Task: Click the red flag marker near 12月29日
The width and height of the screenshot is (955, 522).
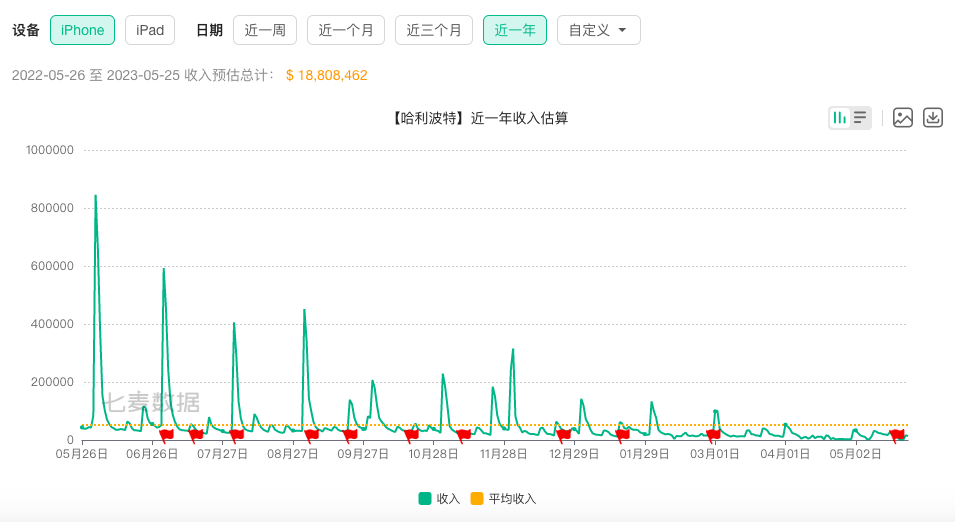Action: pyautogui.click(x=564, y=434)
